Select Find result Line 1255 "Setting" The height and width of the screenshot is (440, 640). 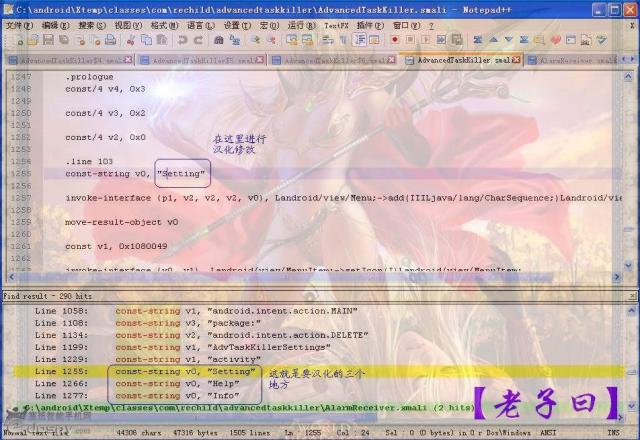(318, 371)
